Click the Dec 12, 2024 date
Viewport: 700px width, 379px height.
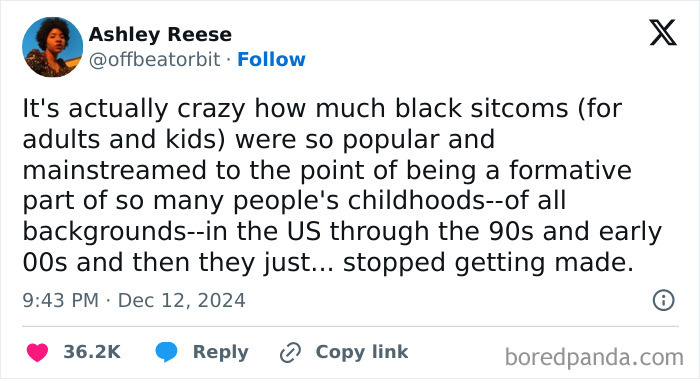pos(181,300)
